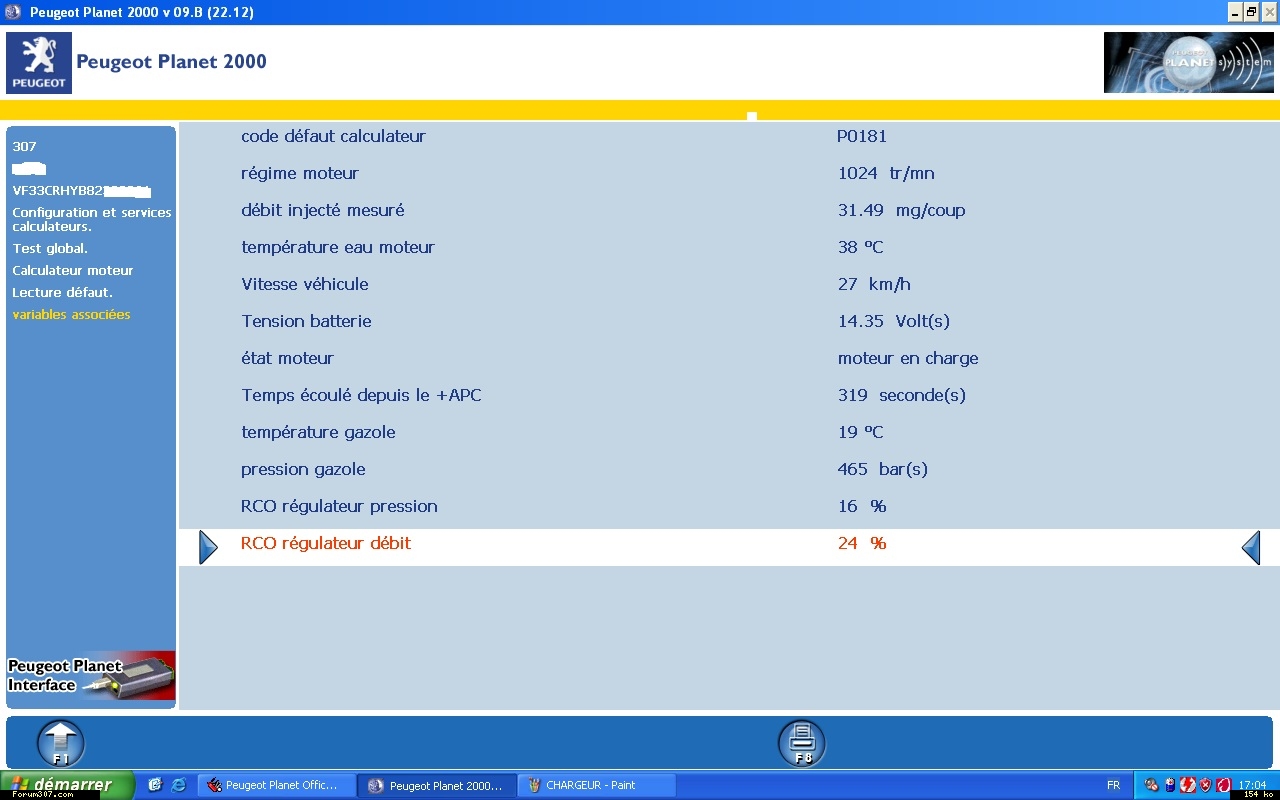Click the value '38 °C'
Viewport: 1280px width, 800px height.
click(860, 247)
